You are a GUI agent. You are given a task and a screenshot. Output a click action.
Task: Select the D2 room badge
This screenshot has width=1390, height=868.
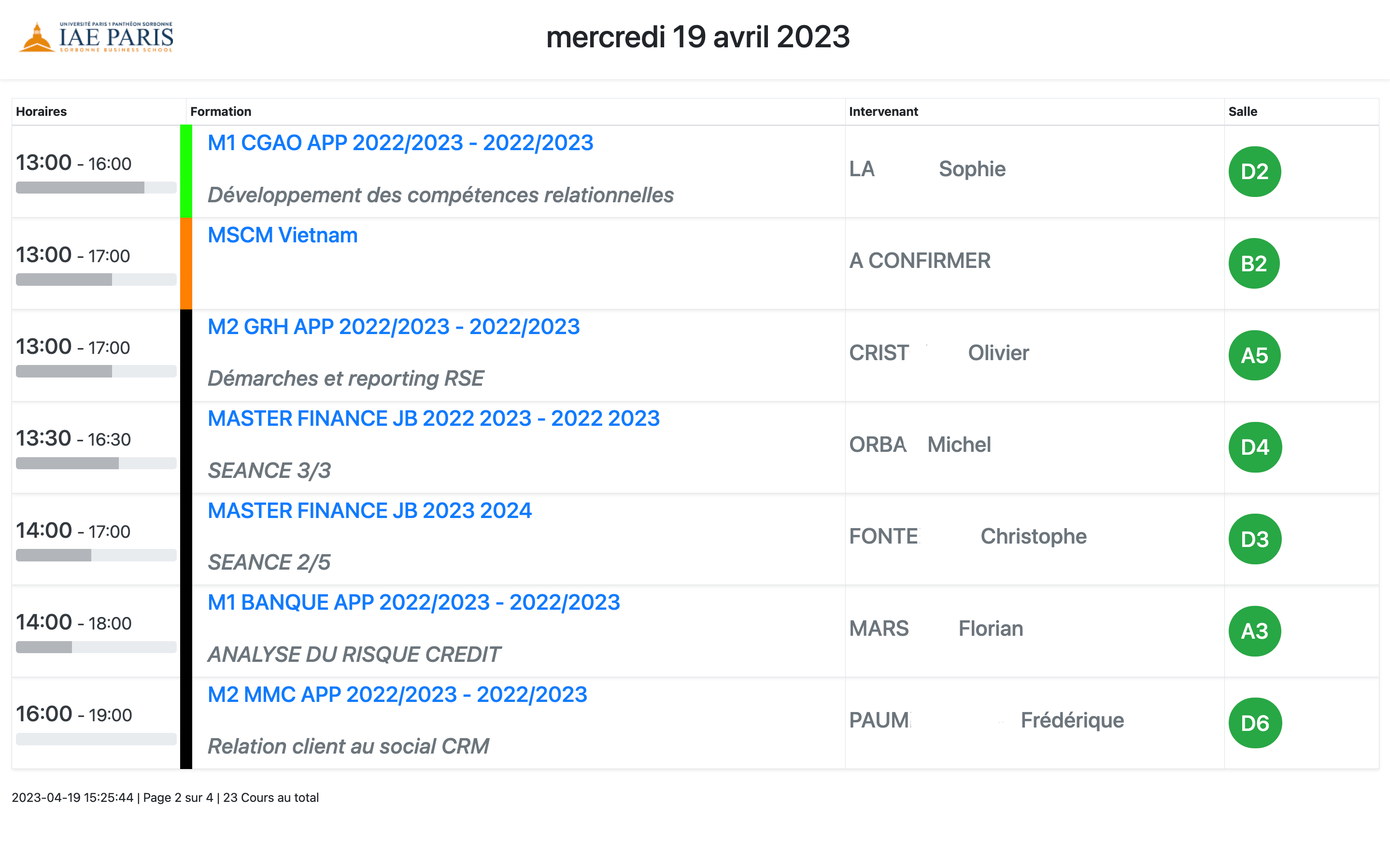1254,172
